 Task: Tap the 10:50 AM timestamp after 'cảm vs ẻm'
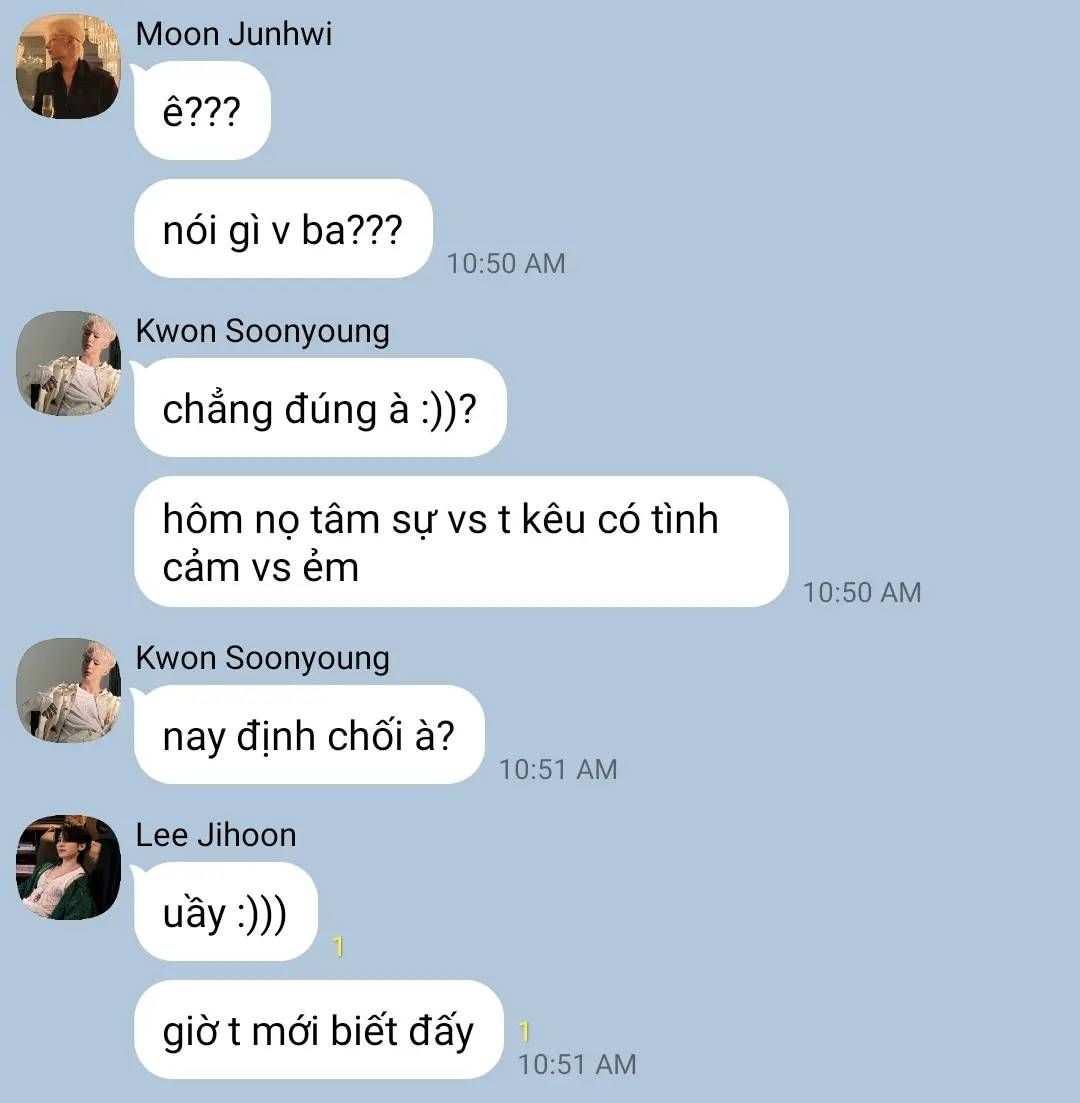(863, 593)
